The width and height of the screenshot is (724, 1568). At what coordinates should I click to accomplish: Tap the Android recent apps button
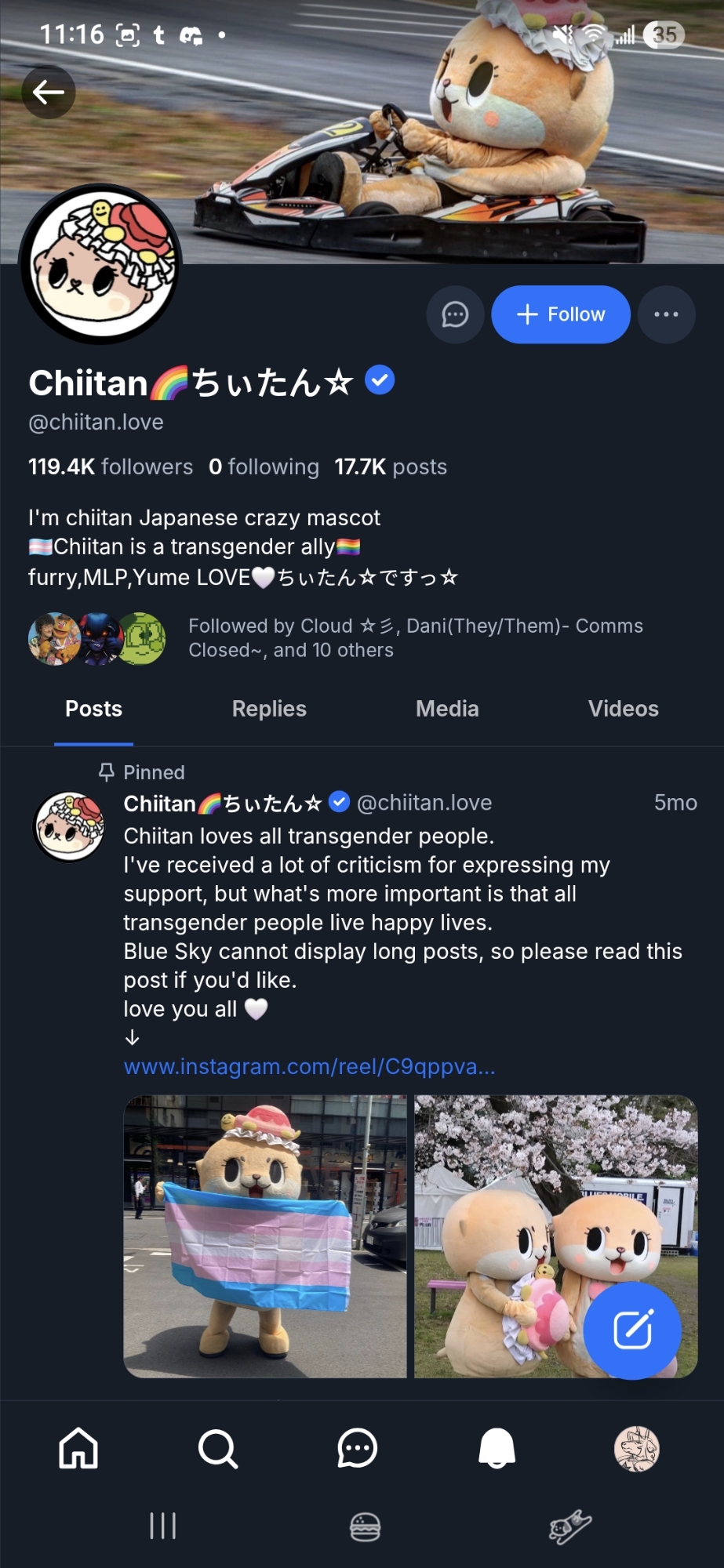[x=162, y=1526]
